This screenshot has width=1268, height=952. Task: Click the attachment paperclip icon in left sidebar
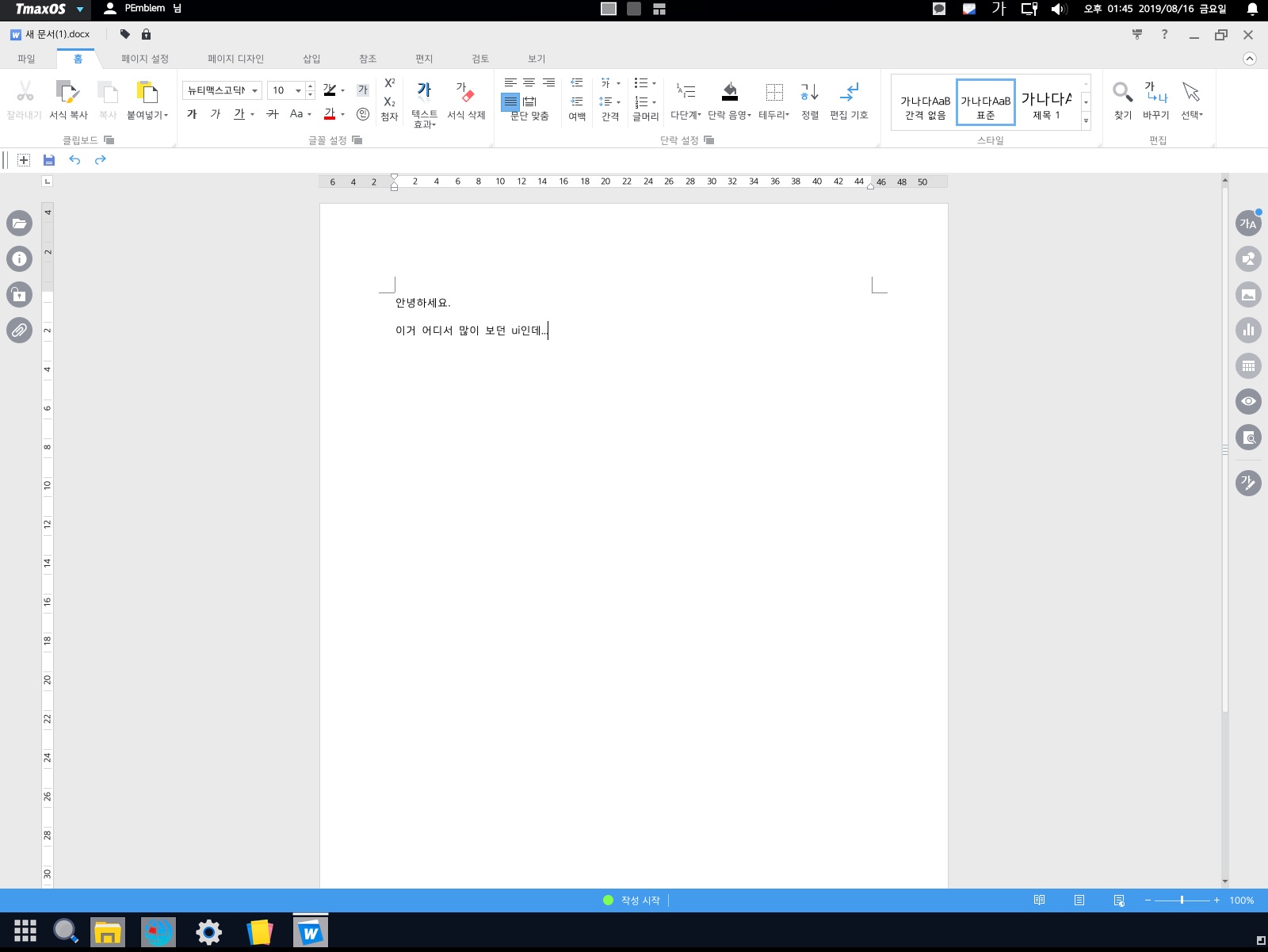19,330
